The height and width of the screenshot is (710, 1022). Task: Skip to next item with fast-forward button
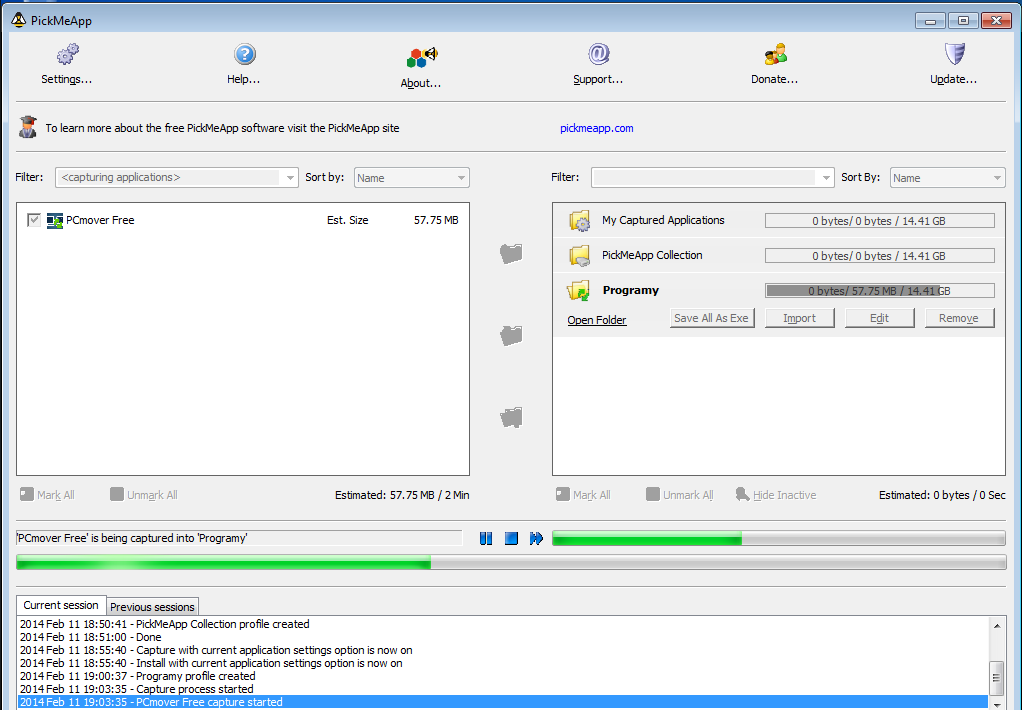(536, 539)
